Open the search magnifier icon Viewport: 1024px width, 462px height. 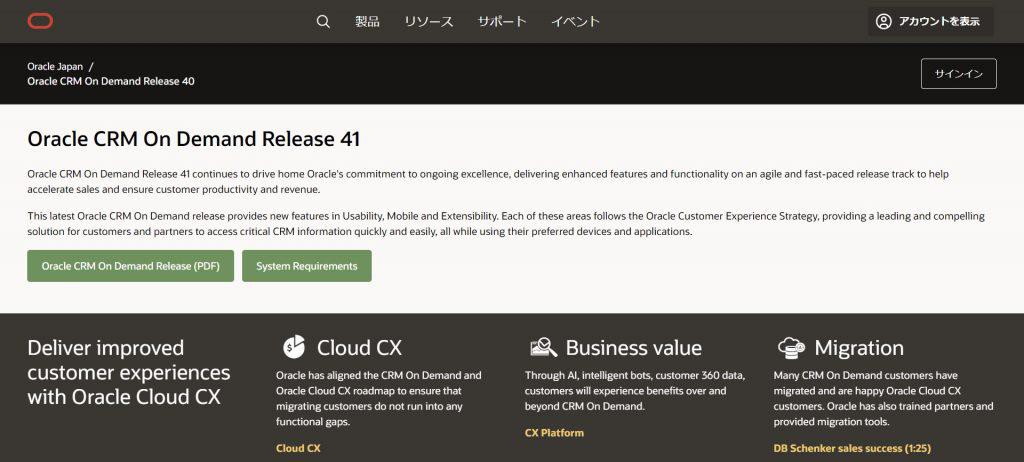pos(323,22)
